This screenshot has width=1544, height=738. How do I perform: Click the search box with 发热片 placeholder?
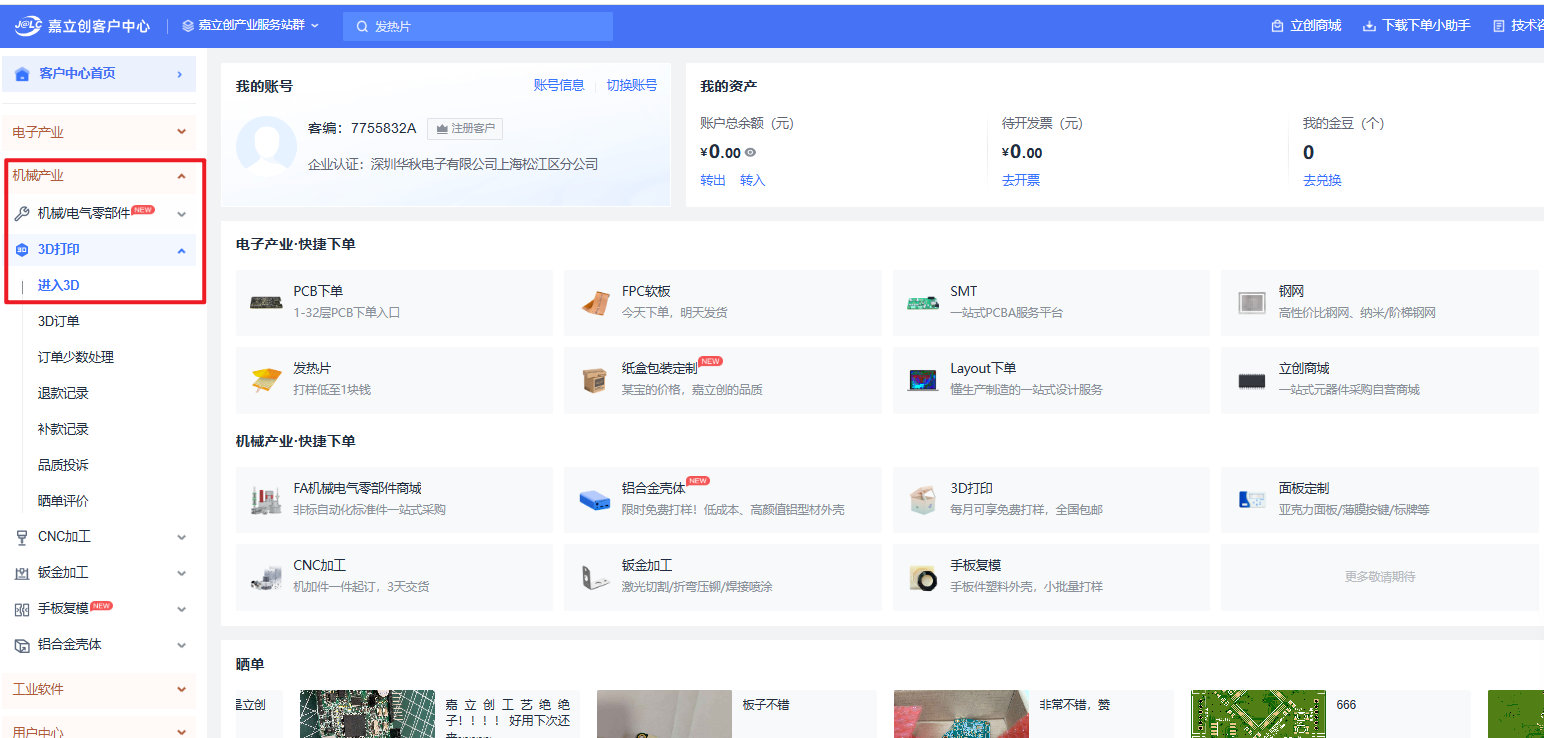[x=478, y=27]
